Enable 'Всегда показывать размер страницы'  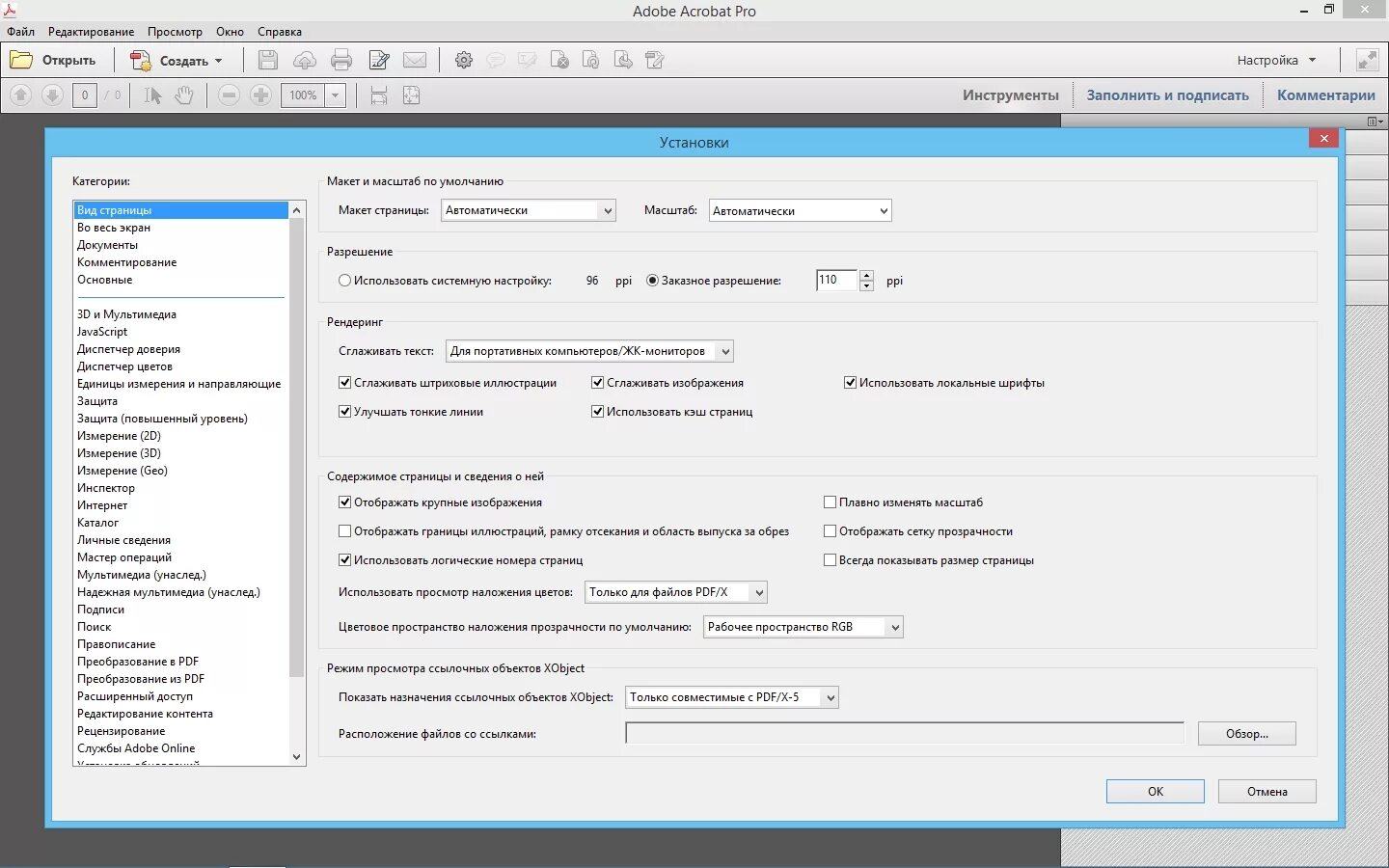[x=830, y=560]
